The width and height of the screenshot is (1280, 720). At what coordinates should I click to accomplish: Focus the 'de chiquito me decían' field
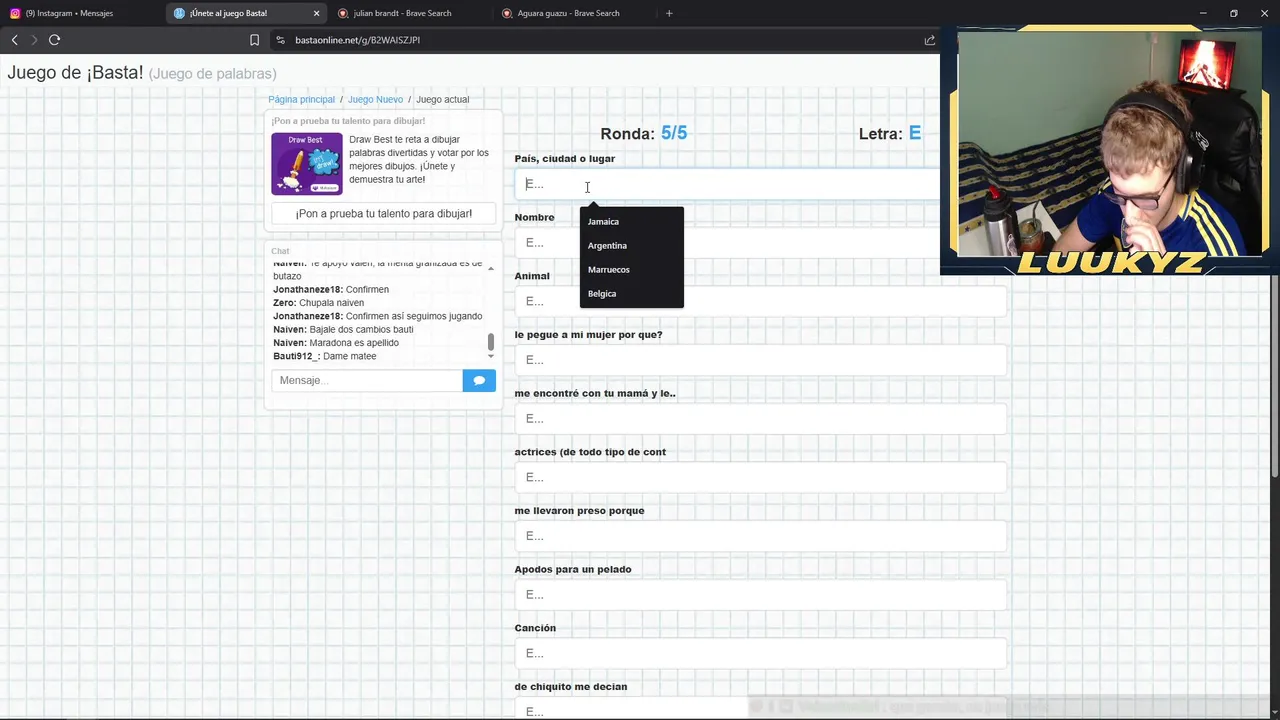click(x=760, y=709)
